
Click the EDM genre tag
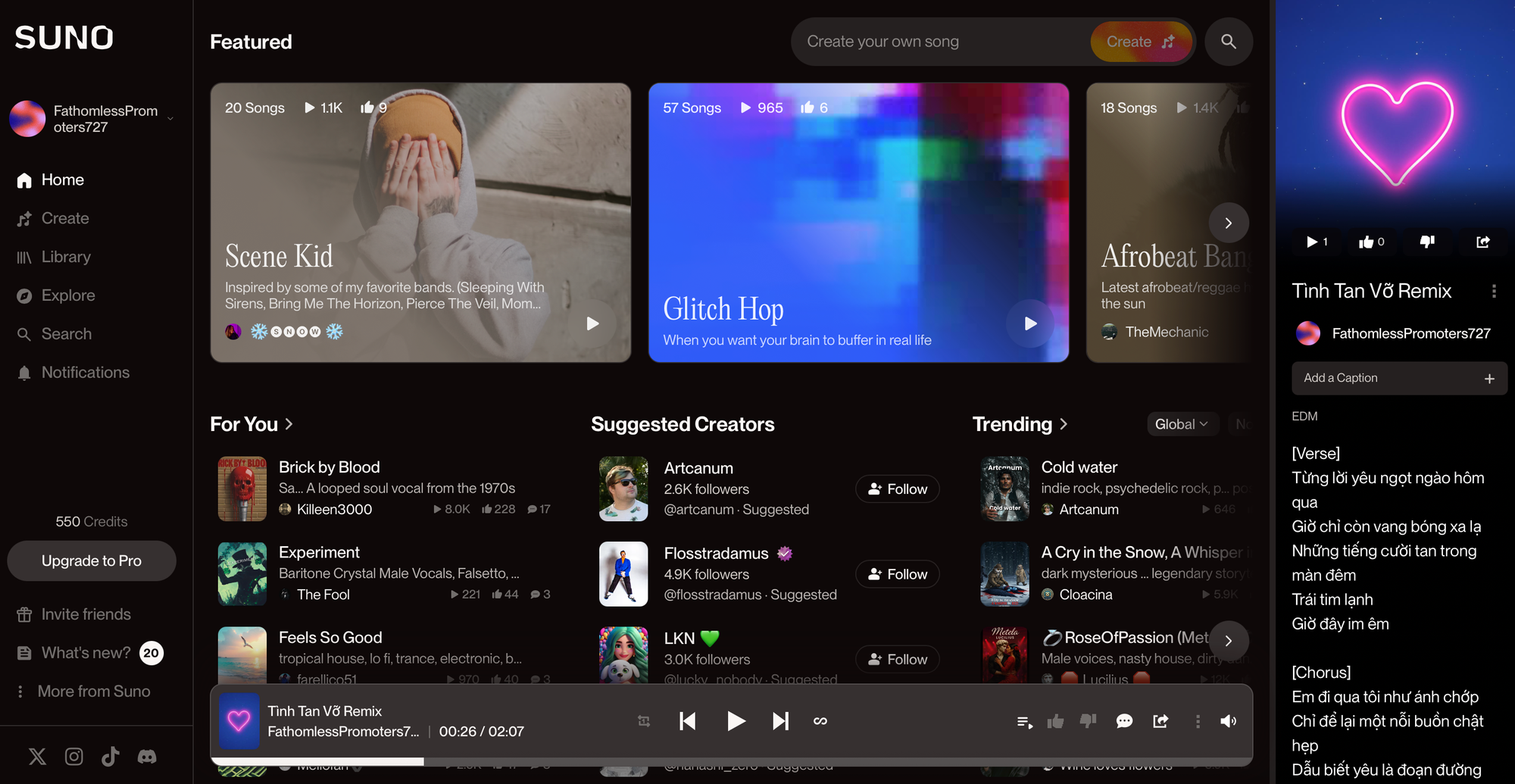point(1304,416)
